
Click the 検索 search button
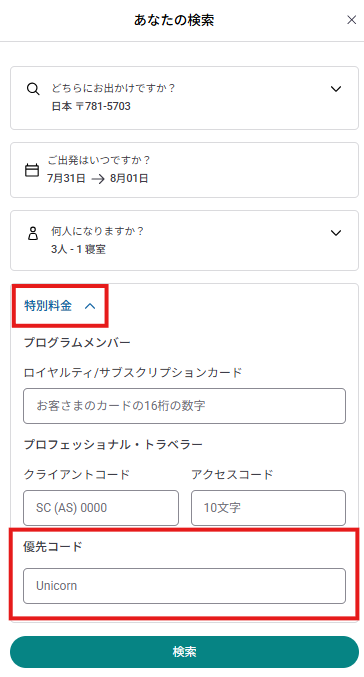[x=184, y=652]
